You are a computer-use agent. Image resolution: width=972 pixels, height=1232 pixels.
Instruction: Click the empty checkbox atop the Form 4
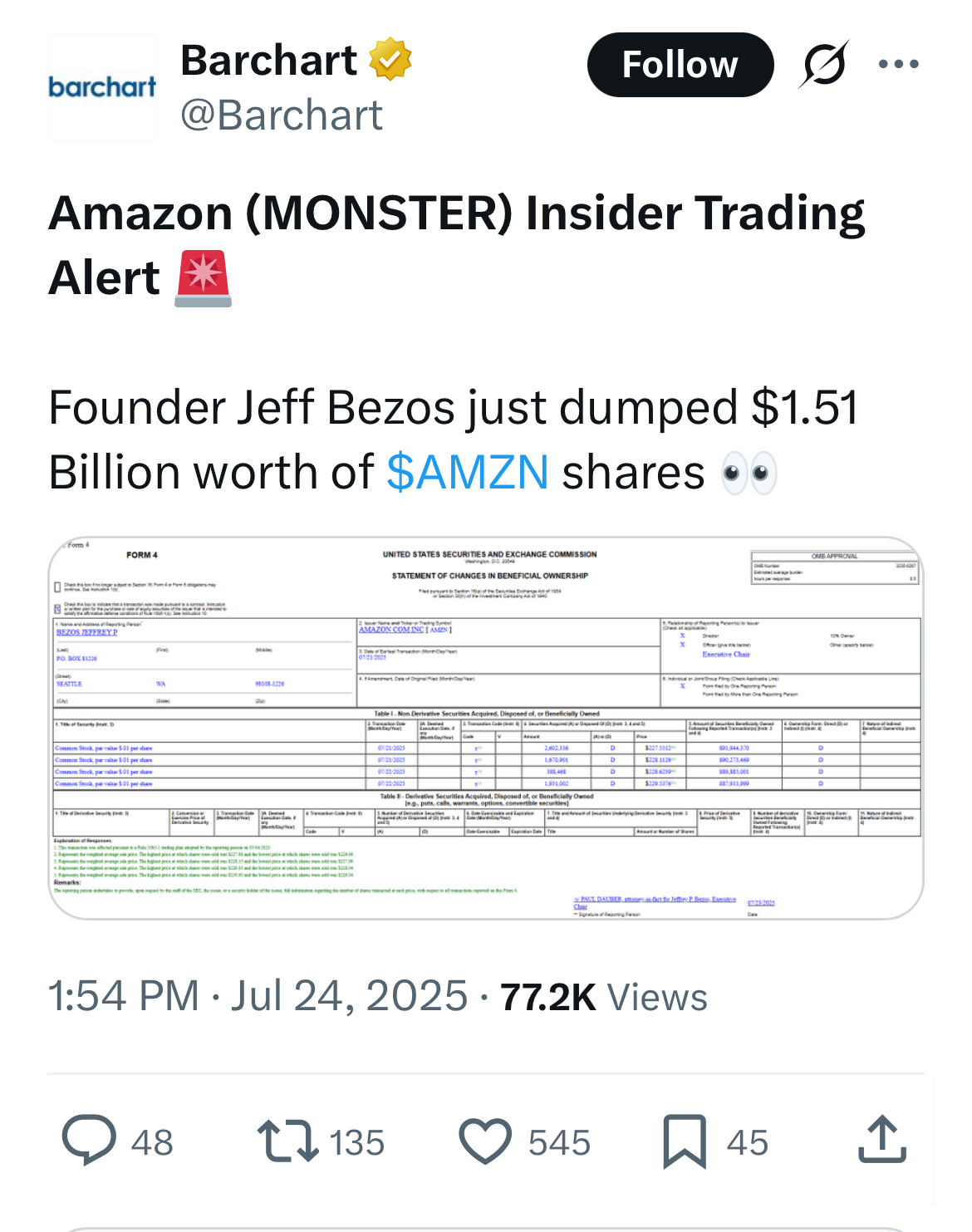[57, 587]
